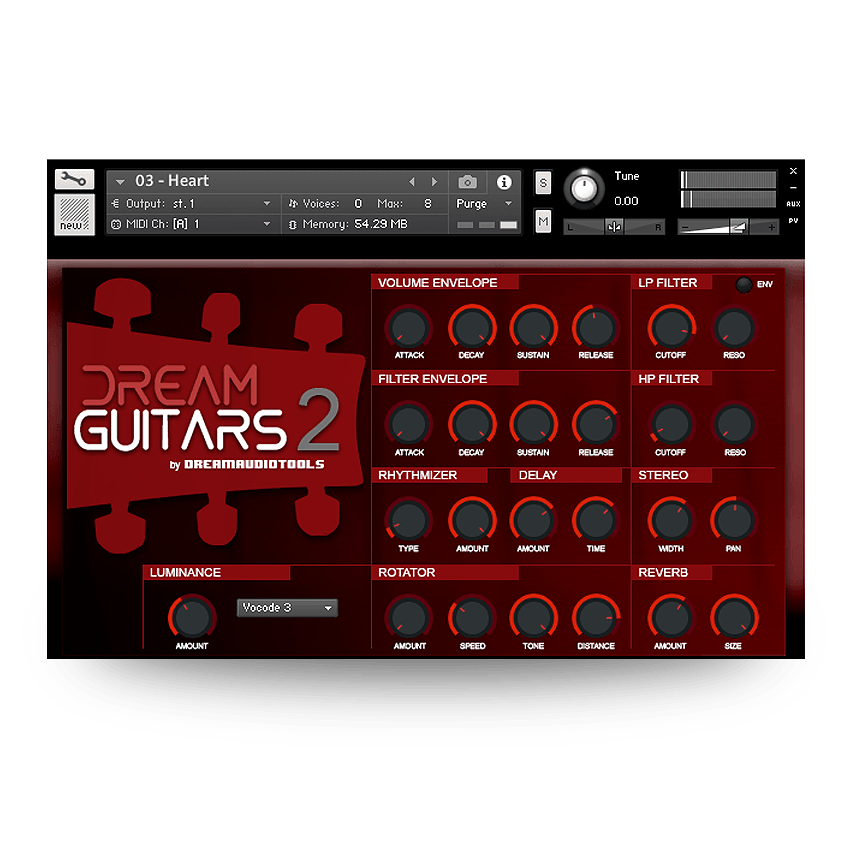
Task: Click the snapshot camera icon
Action: (x=467, y=181)
